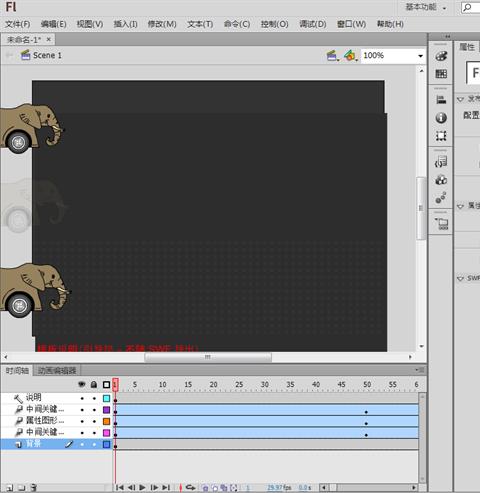Open the Align panel icon
480x493 pixels.
[x=441, y=99]
